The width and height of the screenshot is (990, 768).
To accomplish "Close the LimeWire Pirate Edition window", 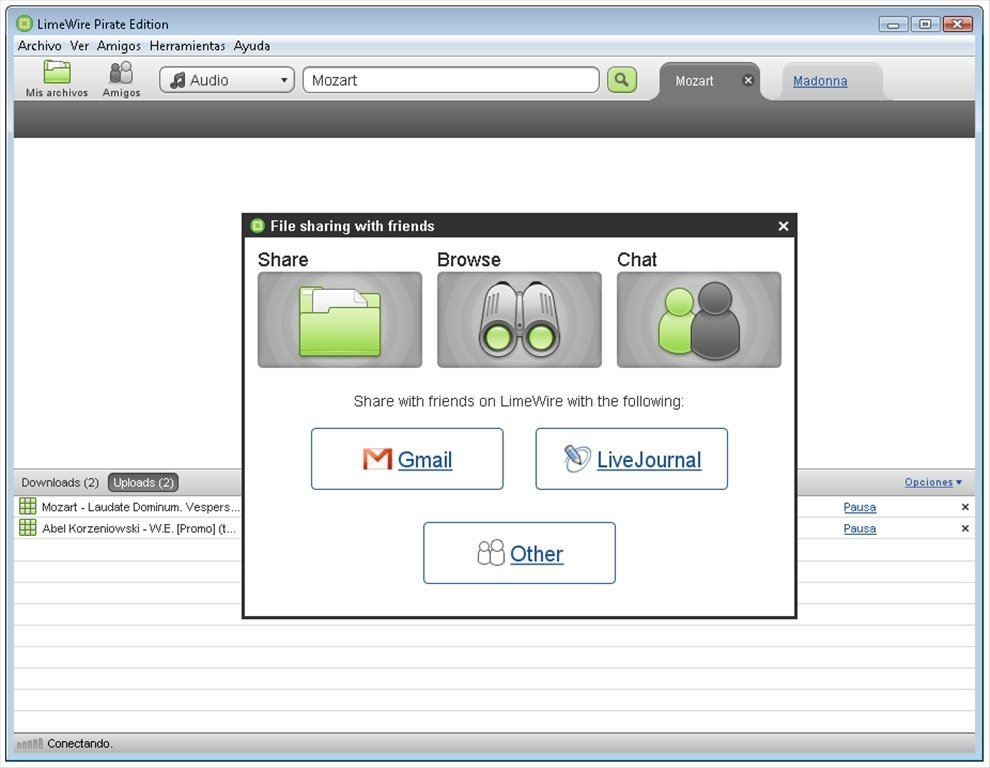I will (x=958, y=25).
